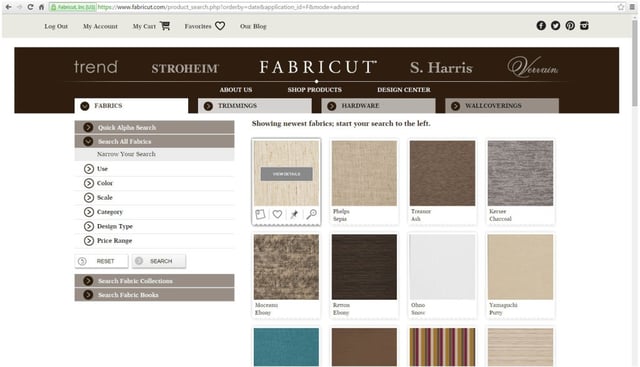Image resolution: width=640 pixels, height=367 pixels.
Task: Click the Log Out link
Action: (56, 26)
